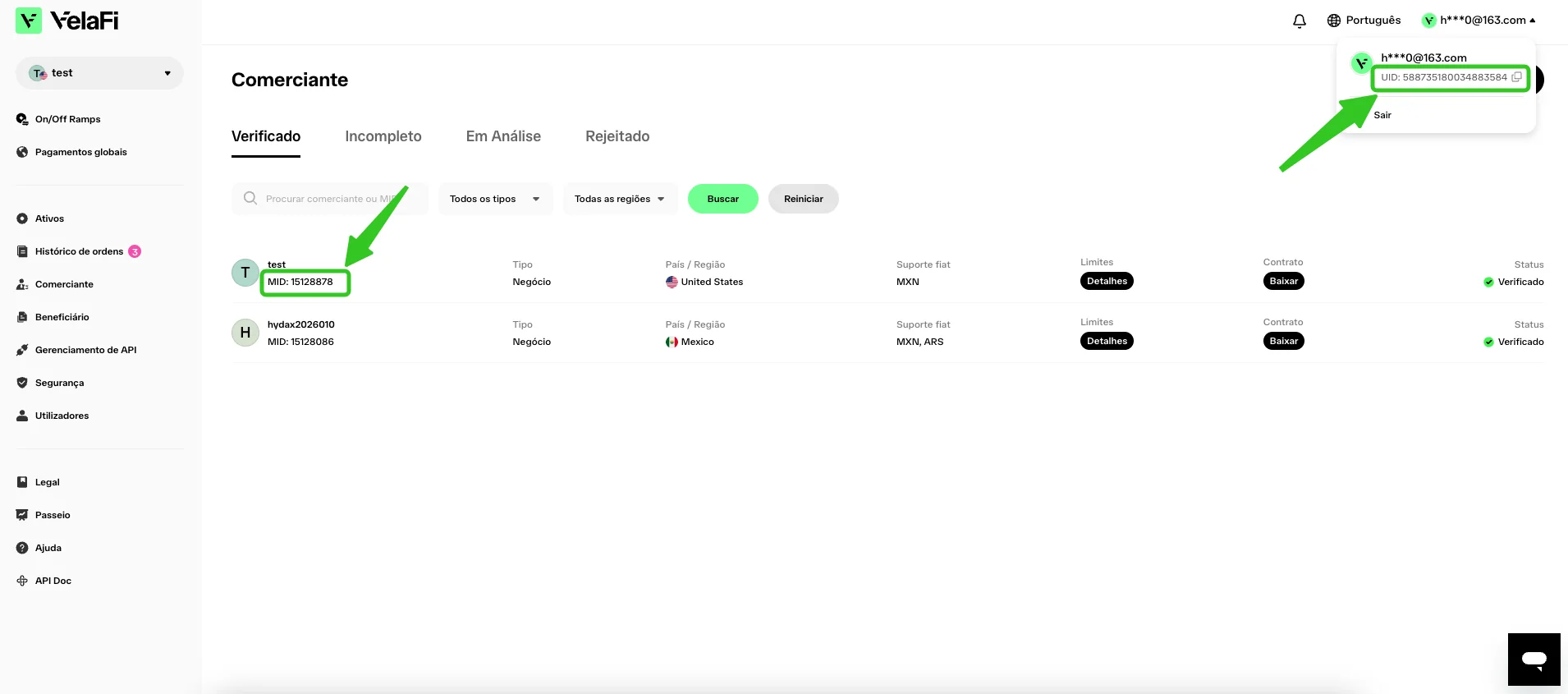Screen dimensions: 1568x694
Task: Open the notifications bell
Action: coord(1299,21)
